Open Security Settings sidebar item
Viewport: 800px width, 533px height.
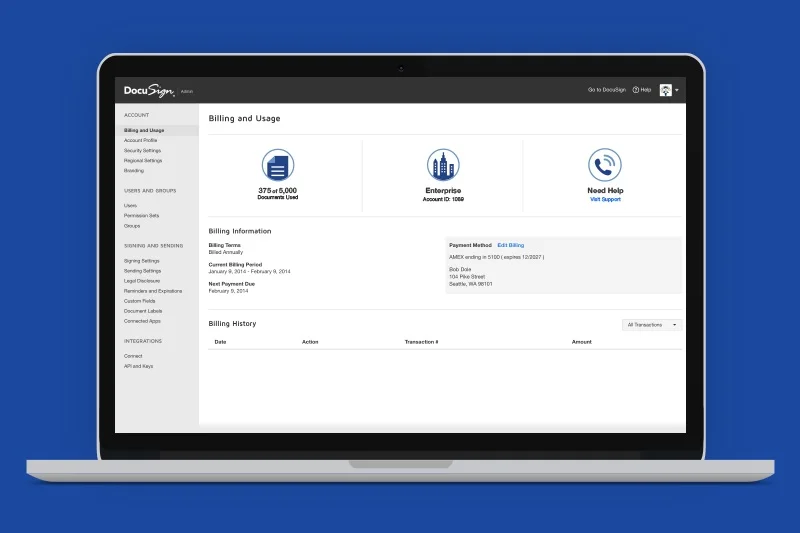click(142, 150)
